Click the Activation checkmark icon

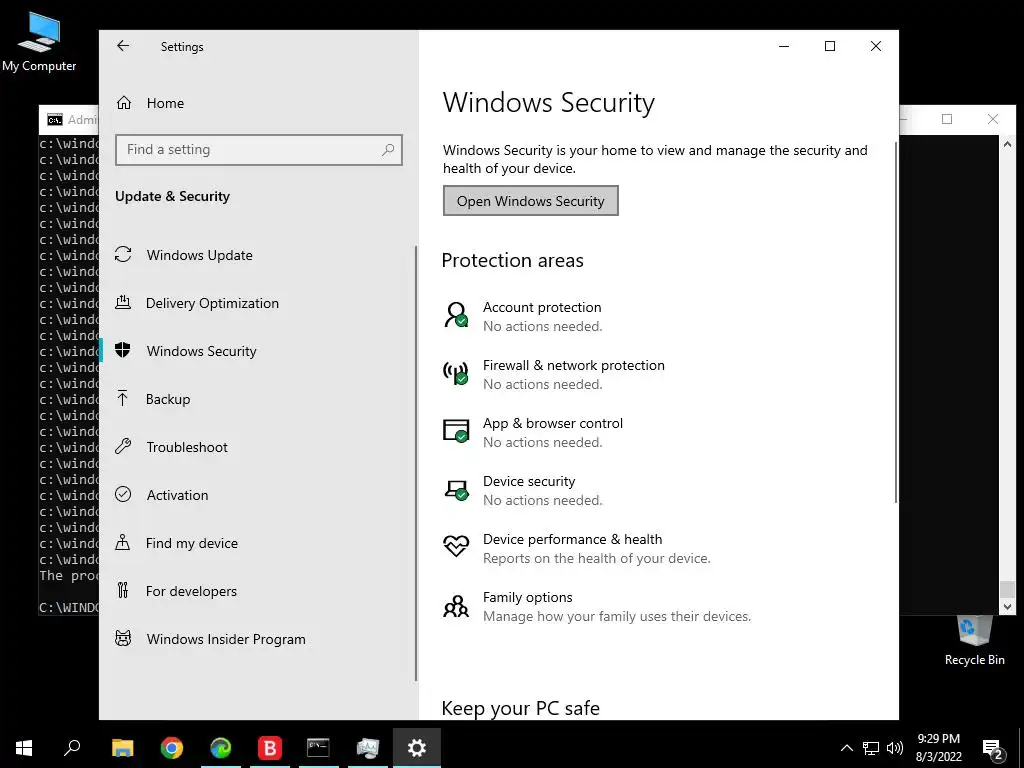click(x=123, y=494)
